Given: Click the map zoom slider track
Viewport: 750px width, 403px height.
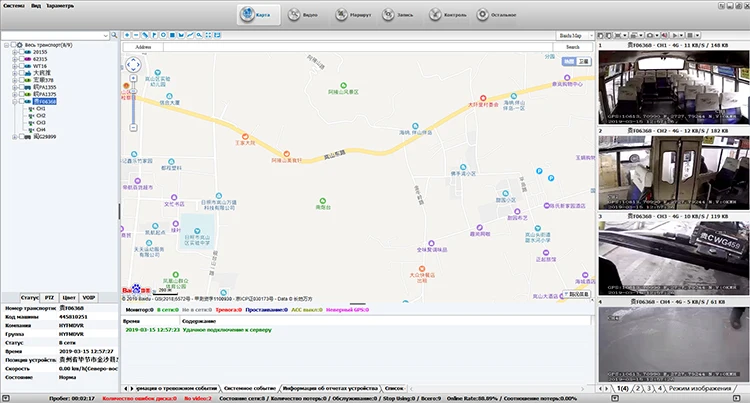Looking at the screenshot, I should coord(133,108).
